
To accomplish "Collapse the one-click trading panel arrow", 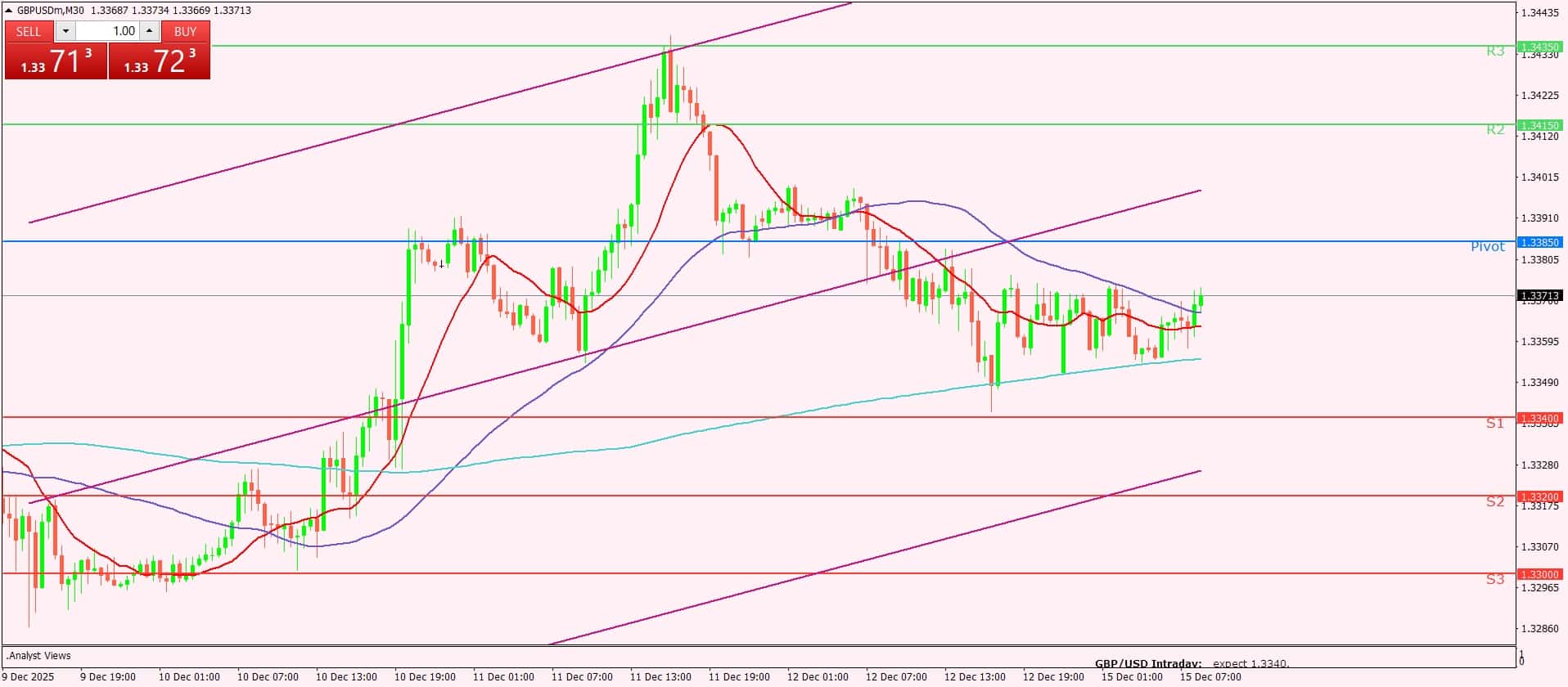I will point(9,10).
